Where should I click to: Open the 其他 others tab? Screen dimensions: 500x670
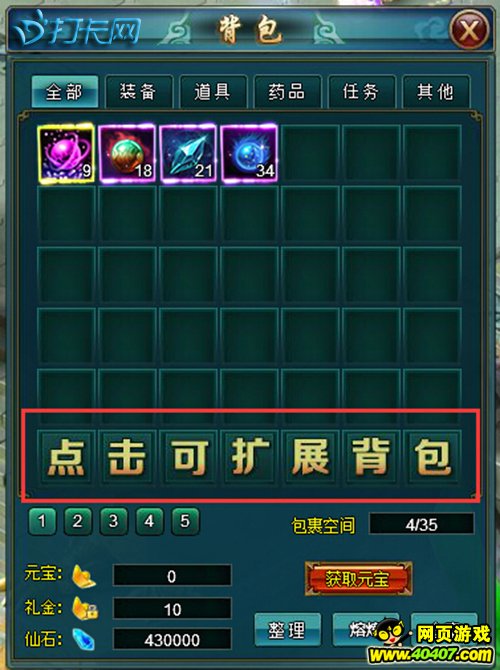coord(436,91)
